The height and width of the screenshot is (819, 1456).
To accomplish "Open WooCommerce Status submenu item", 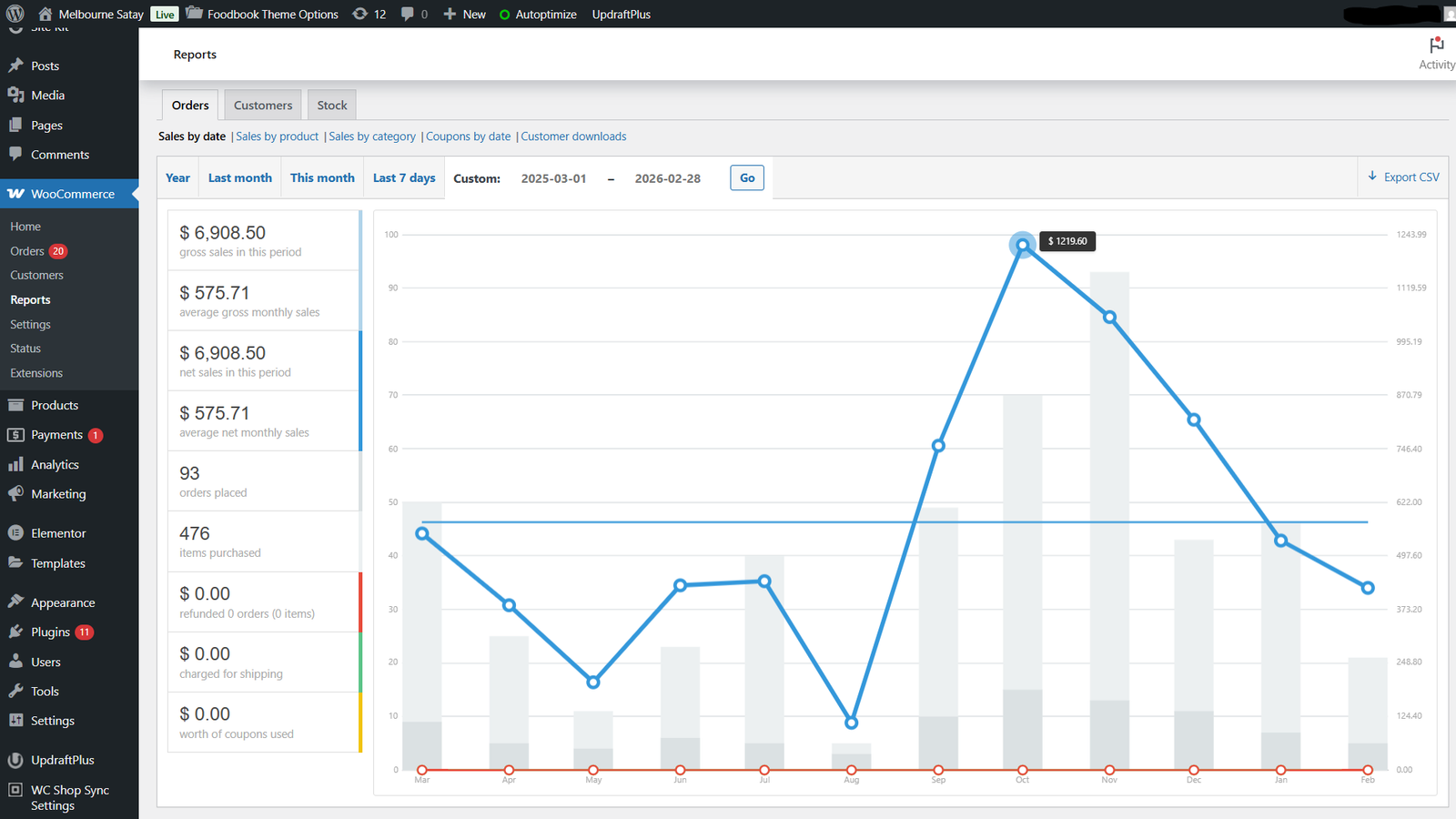I will point(25,349).
